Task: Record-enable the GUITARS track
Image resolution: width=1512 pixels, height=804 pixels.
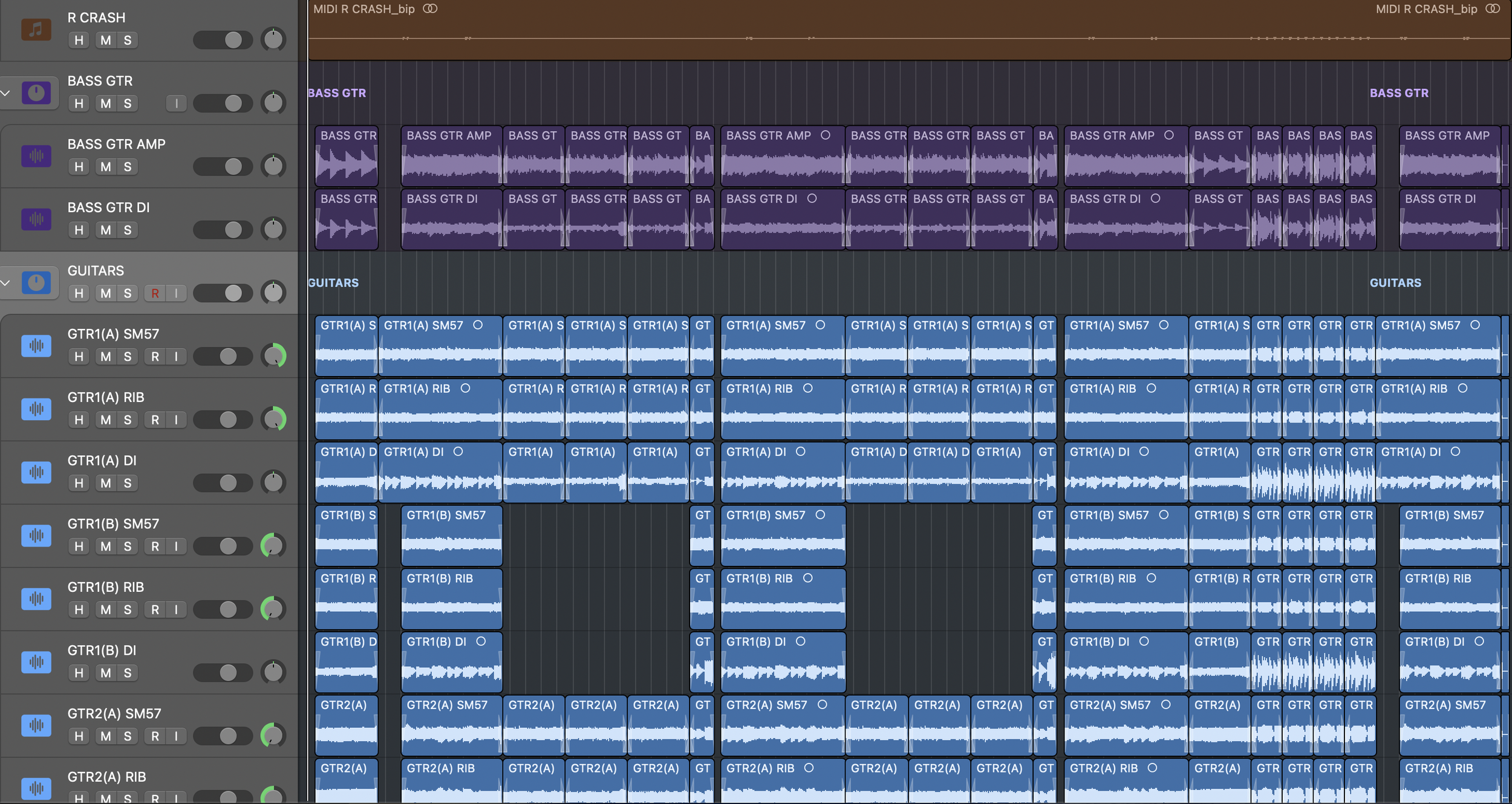Action: 155,294
